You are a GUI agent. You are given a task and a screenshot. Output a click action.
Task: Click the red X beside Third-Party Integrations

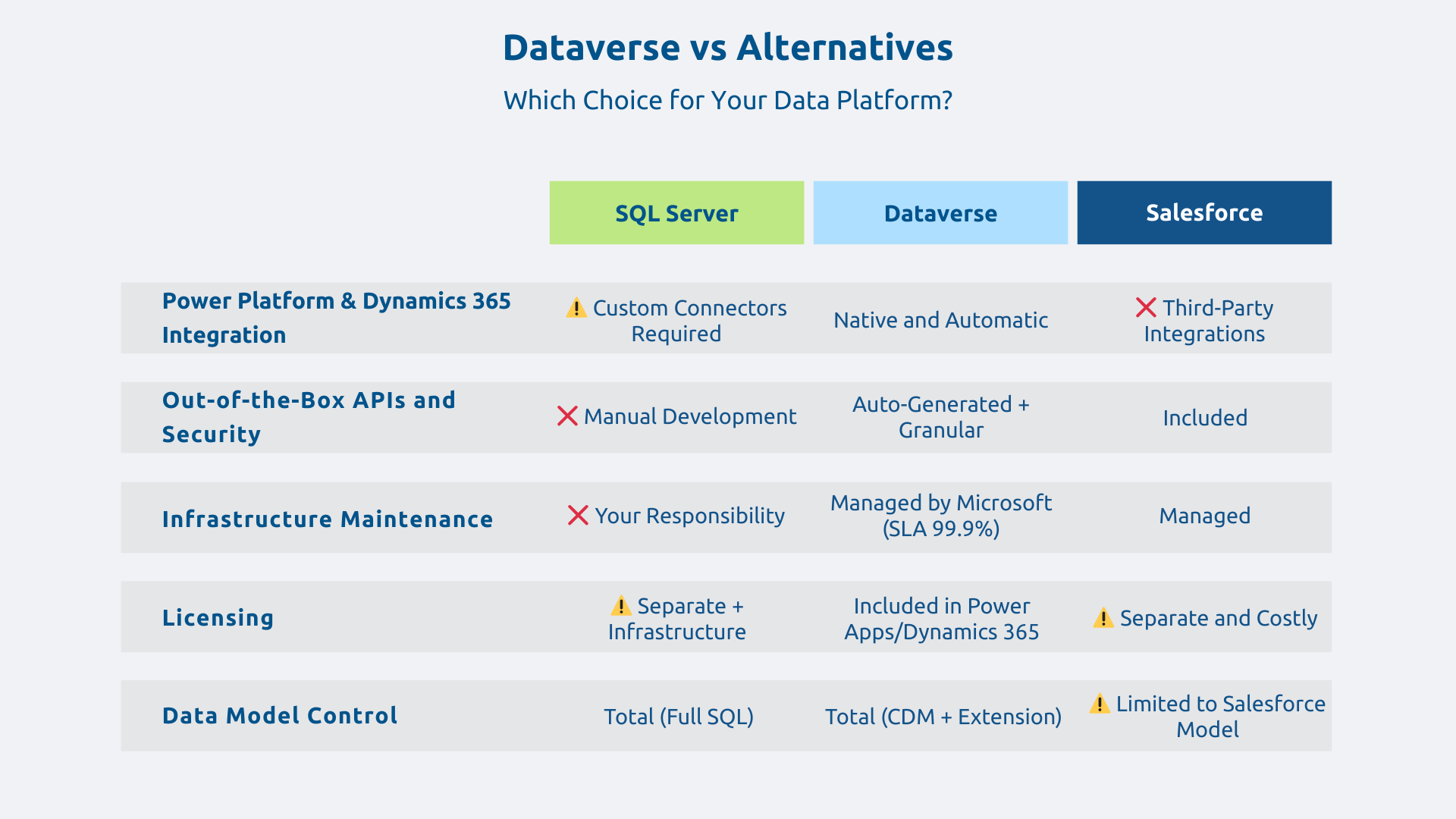coord(1146,308)
